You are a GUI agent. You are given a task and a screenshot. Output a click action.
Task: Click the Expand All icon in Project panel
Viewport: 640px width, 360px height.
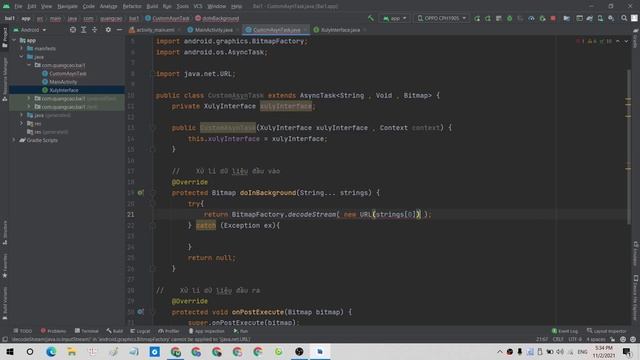click(84, 30)
